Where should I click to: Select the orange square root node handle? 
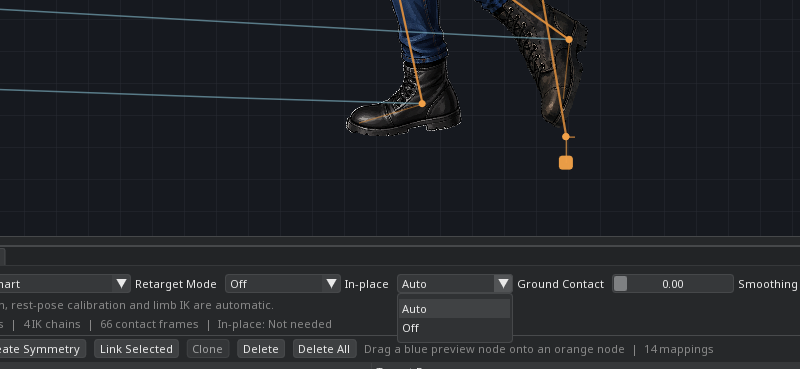(x=566, y=163)
